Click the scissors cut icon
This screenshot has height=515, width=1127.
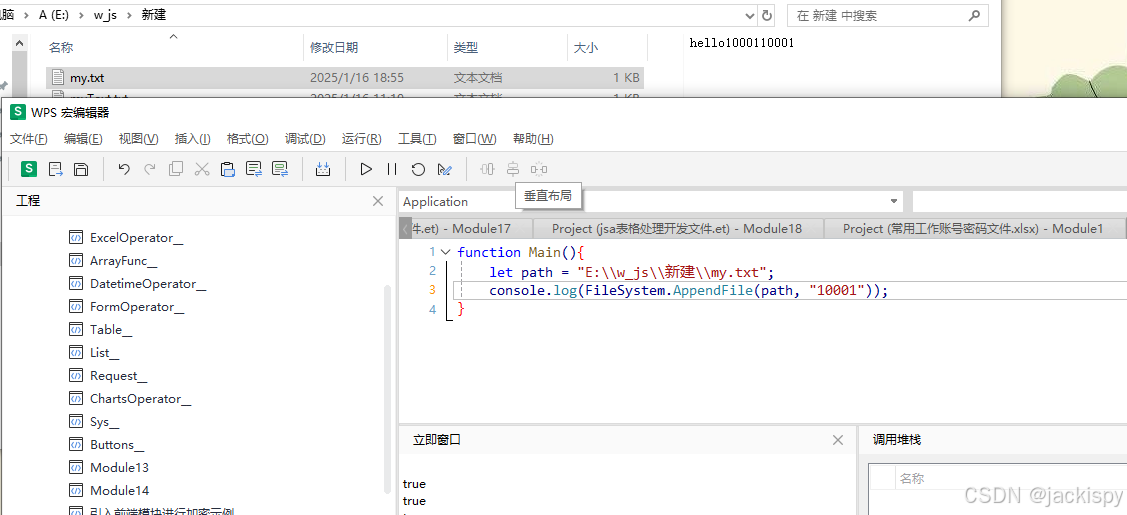point(202,169)
